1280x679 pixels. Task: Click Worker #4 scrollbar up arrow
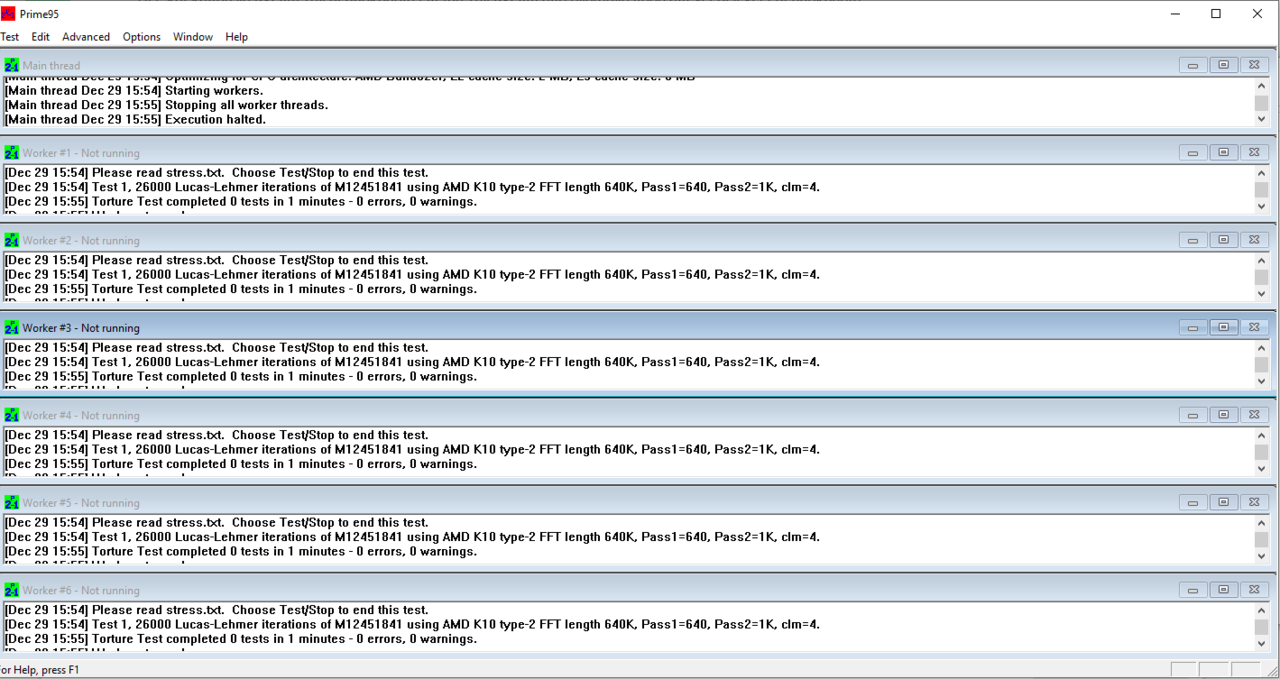click(x=1261, y=436)
